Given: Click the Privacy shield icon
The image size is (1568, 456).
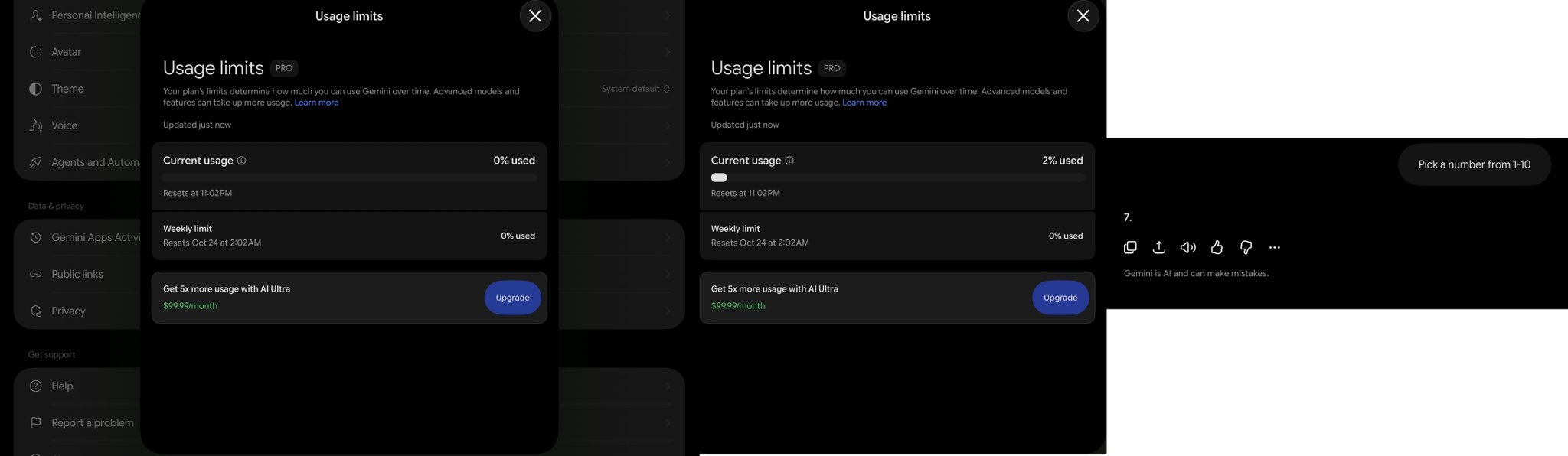Looking at the screenshot, I should [35, 311].
